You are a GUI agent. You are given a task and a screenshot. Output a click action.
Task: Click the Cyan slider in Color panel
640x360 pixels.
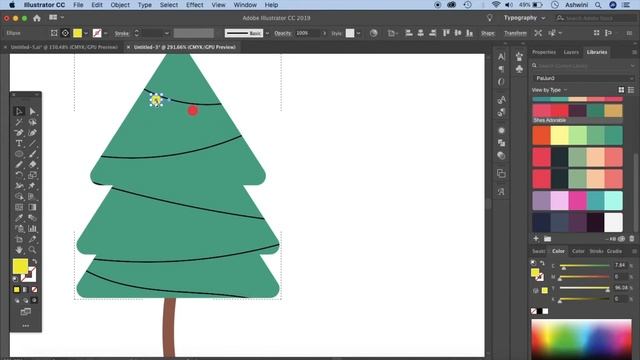tap(584, 266)
